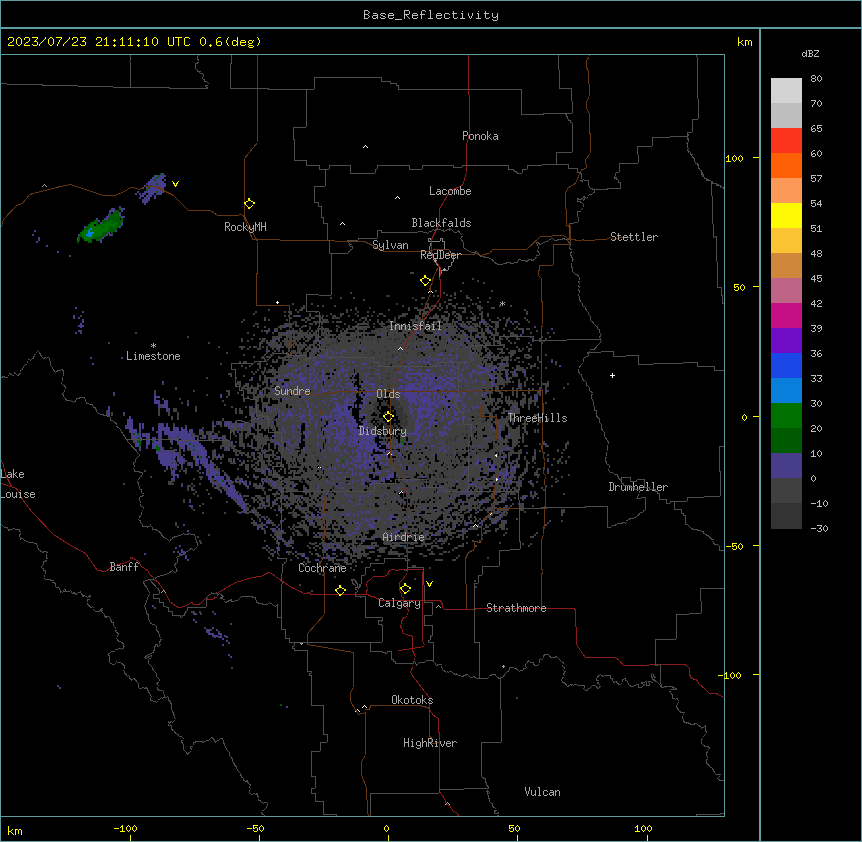This screenshot has width=862, height=842.
Task: Click the Ponoka city label
Action: [x=480, y=136]
